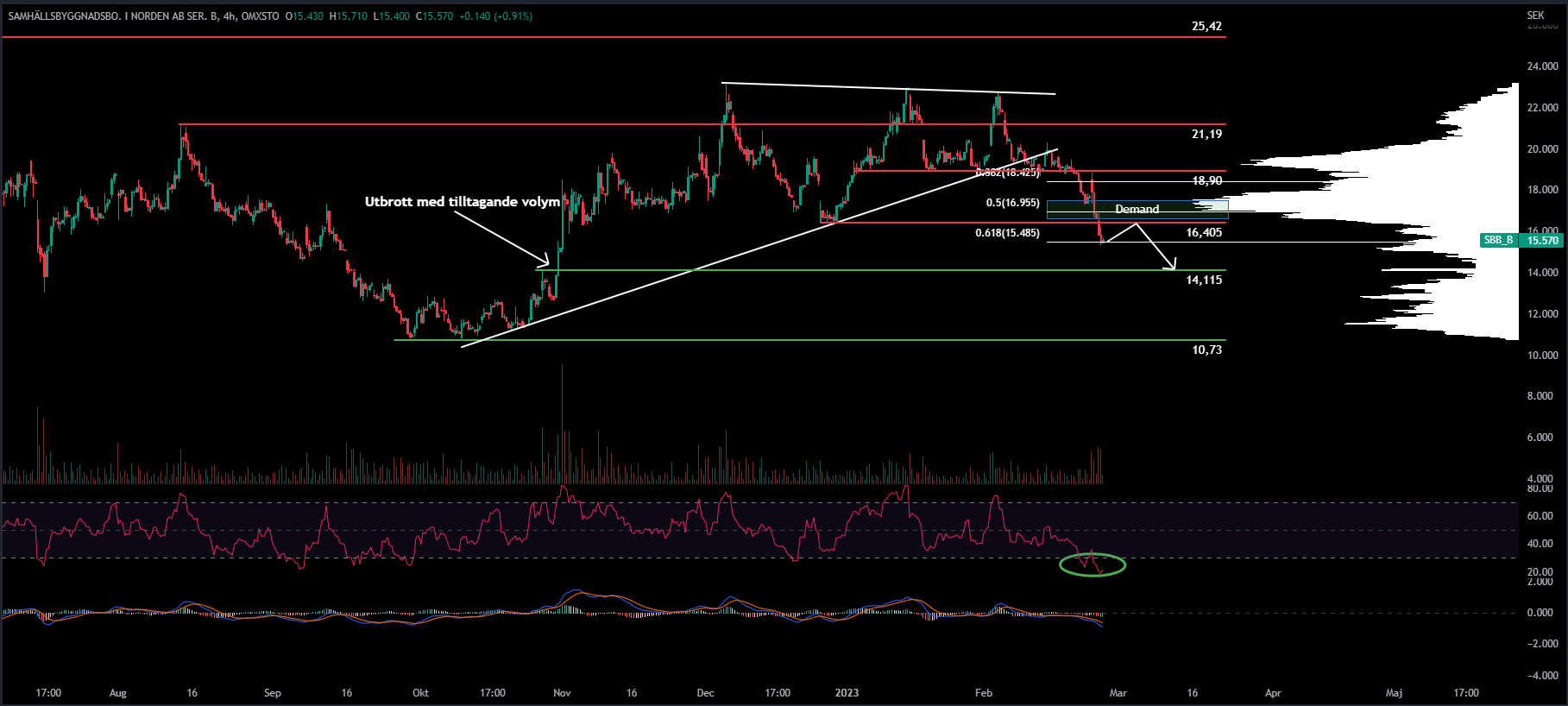Click the 21,19 horizontal level label
This screenshot has height=706, width=1568.
[x=1206, y=134]
